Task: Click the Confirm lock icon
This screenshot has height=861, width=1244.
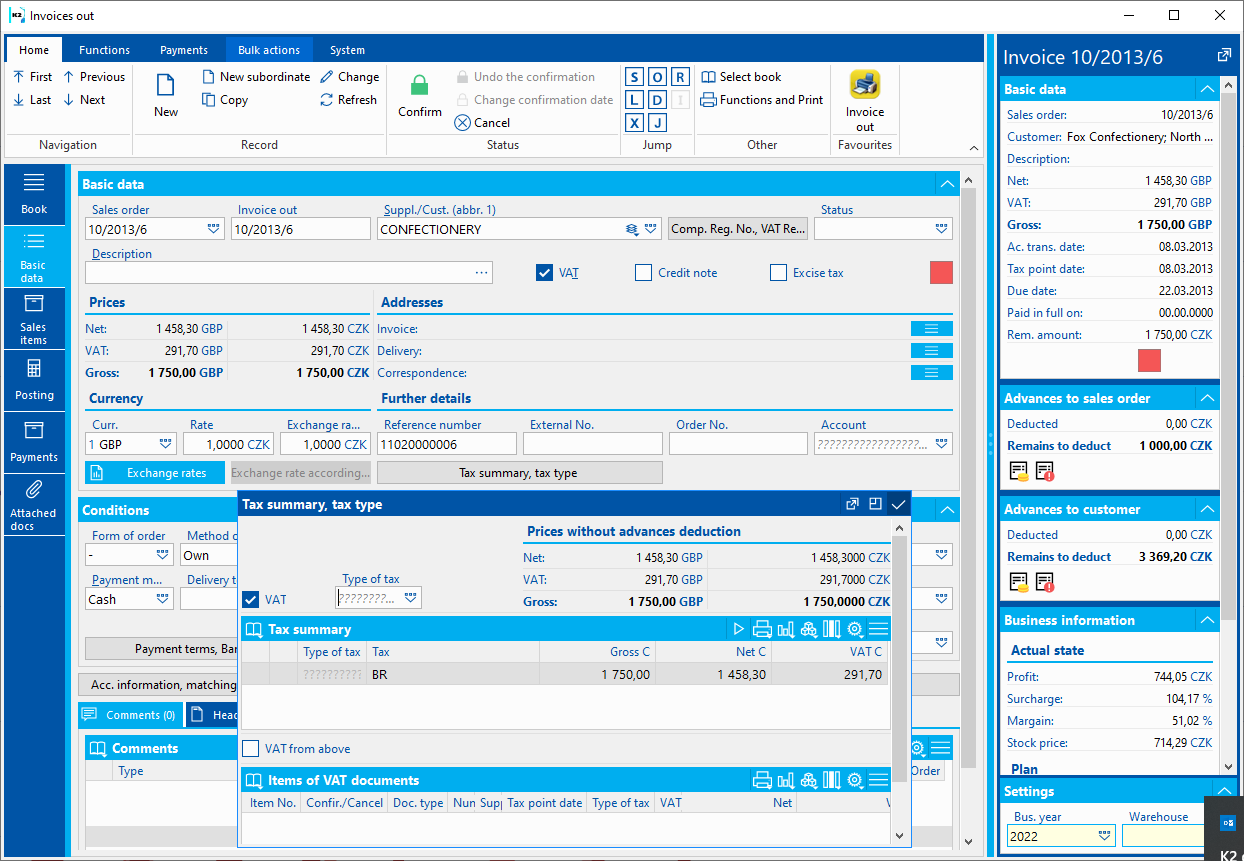Action: tap(420, 85)
